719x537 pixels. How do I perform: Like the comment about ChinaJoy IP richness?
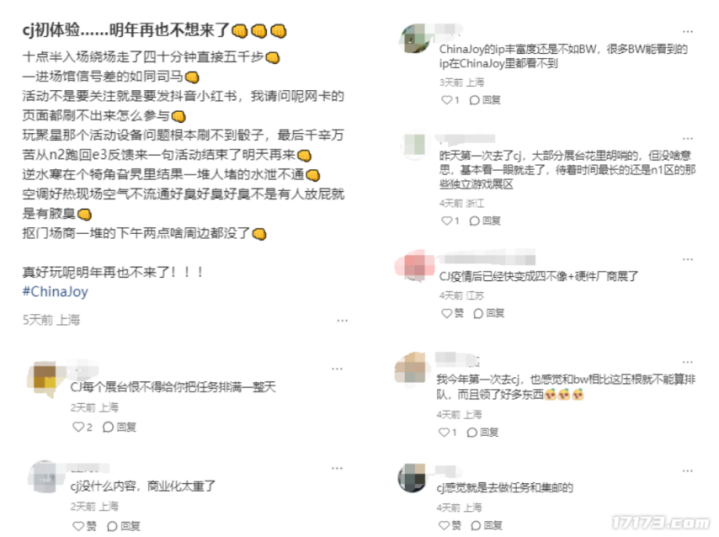click(x=450, y=100)
